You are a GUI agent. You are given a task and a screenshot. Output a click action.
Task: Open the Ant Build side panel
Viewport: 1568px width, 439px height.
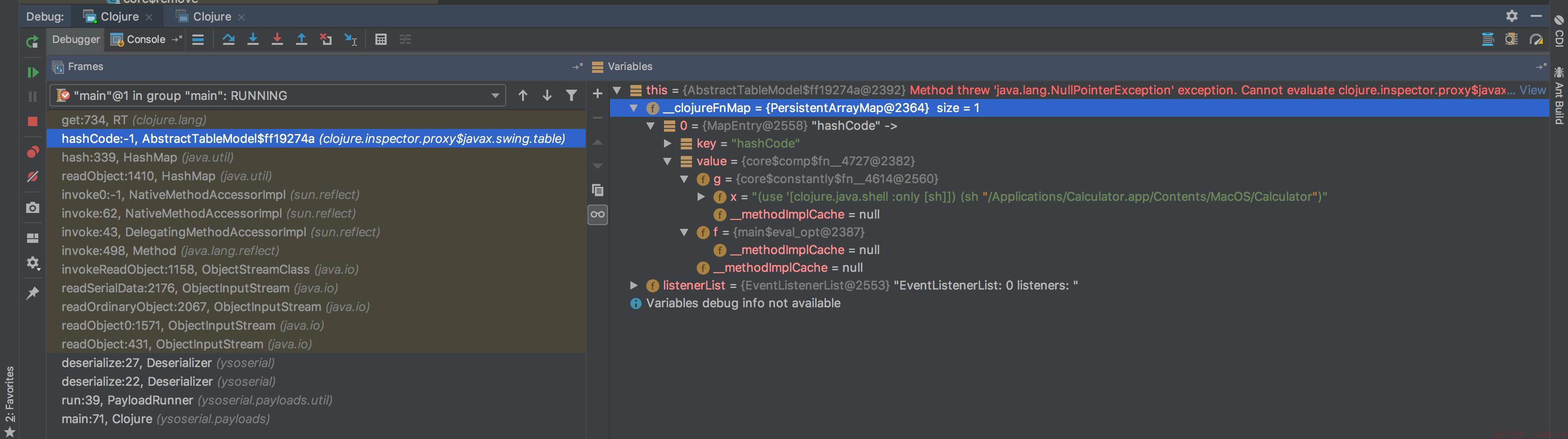click(x=1559, y=96)
